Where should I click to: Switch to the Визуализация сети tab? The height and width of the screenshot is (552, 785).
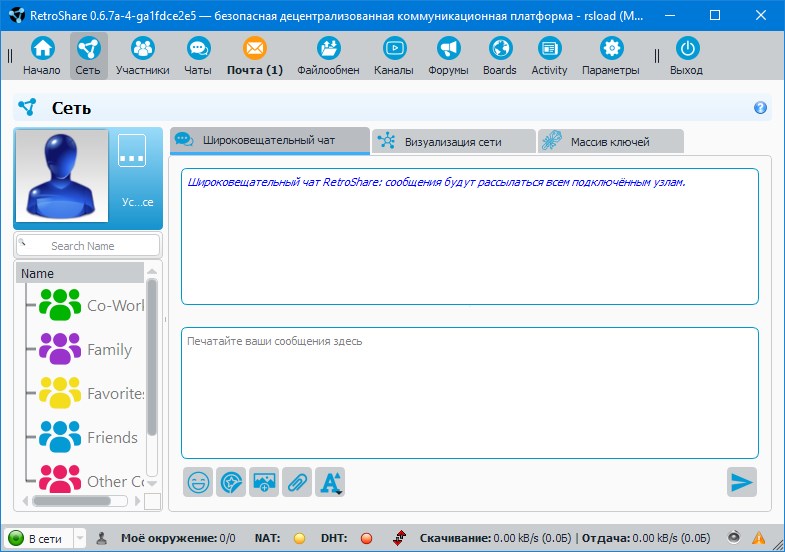[x=452, y=142]
